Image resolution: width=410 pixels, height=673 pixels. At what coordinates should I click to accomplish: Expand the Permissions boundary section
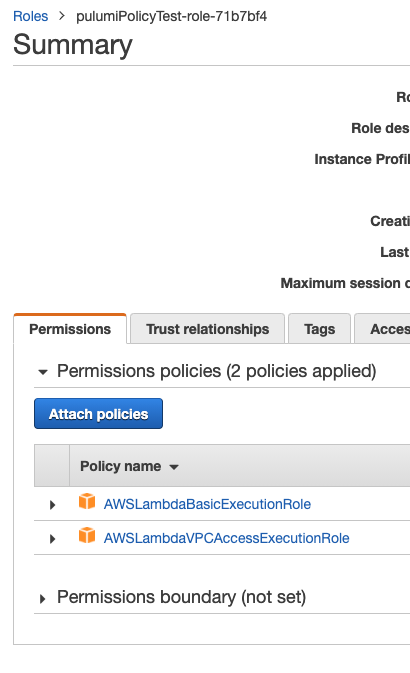42,599
